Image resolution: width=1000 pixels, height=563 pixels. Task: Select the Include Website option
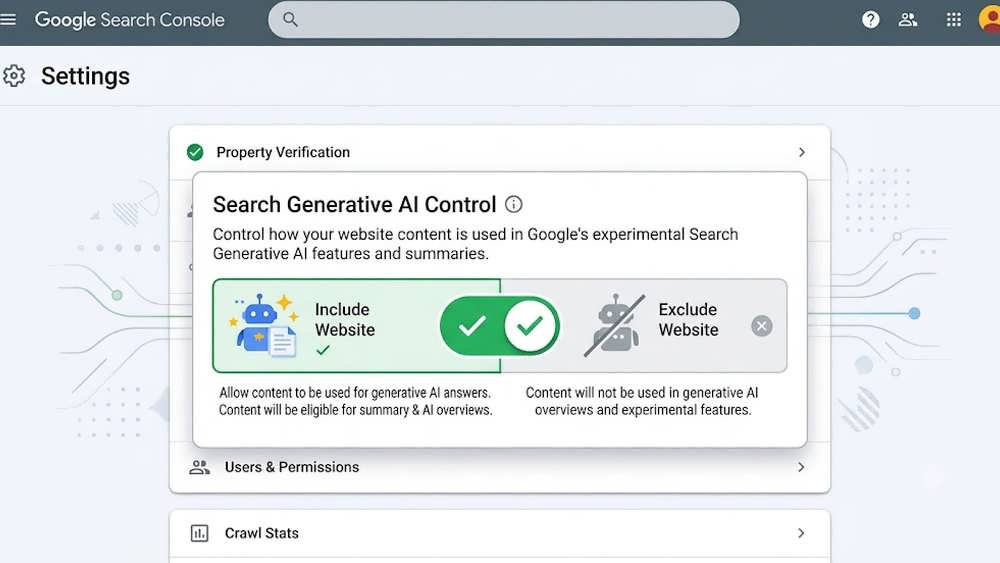[x=357, y=326]
